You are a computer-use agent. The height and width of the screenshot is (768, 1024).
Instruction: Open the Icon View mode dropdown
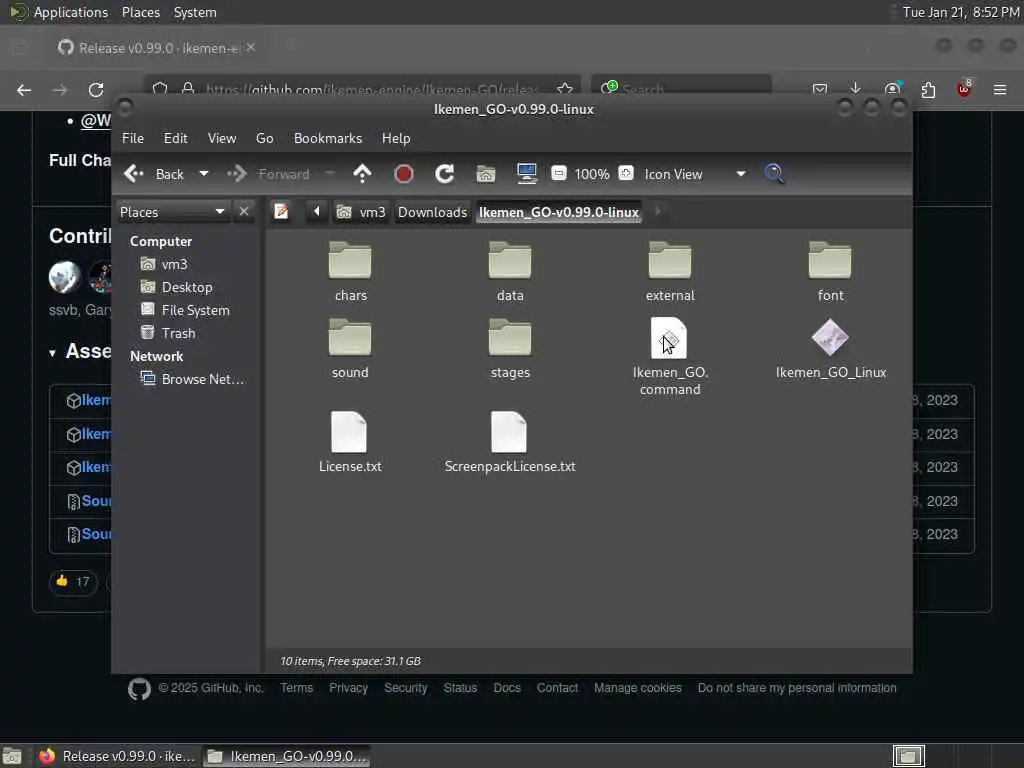pyautogui.click(x=695, y=174)
